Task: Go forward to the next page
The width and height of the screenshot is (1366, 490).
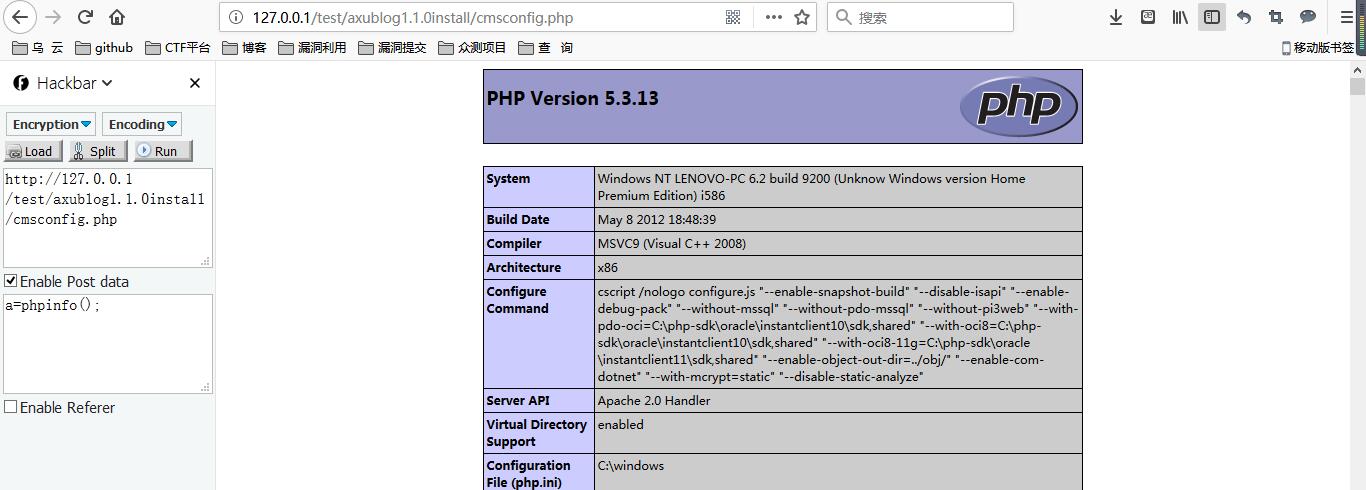Action: pos(54,17)
